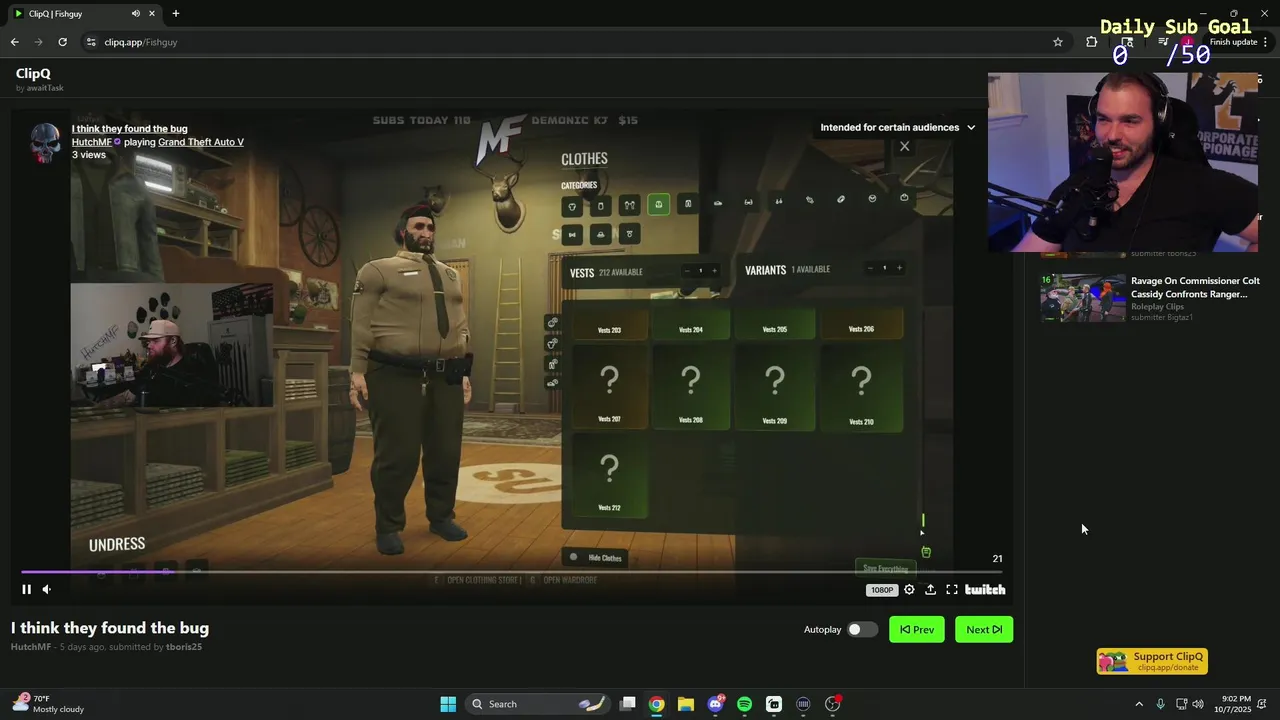Seek on the video progress bar
The image size is (1280, 720).
(x=511, y=572)
